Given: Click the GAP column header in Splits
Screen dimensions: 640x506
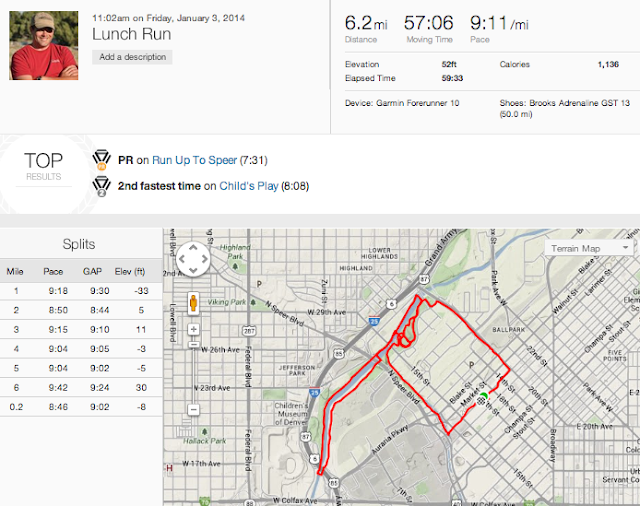Looking at the screenshot, I should [92, 271].
